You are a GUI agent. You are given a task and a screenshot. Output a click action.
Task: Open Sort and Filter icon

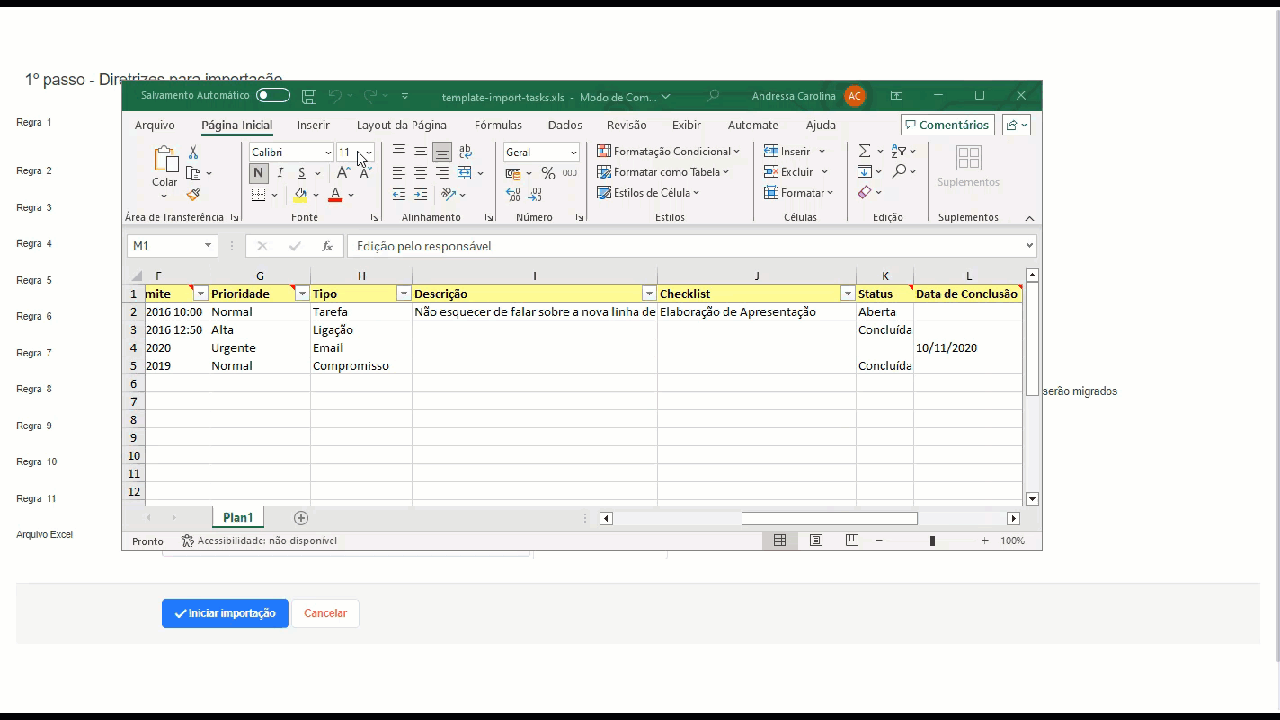point(899,151)
